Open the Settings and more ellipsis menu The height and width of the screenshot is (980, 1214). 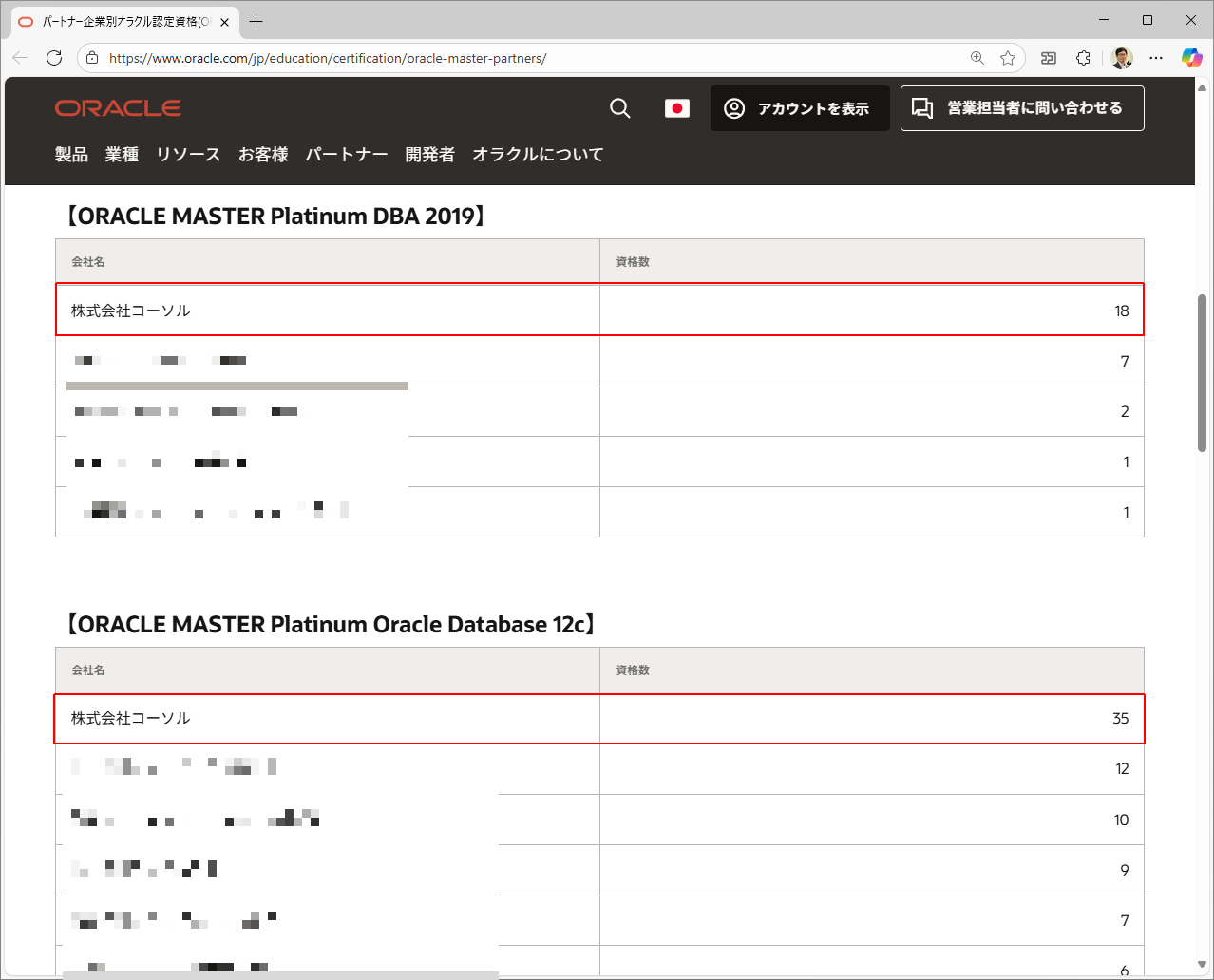[1156, 58]
